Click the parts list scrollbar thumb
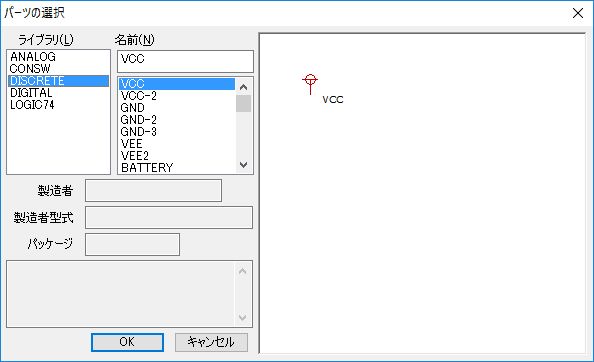 [244, 103]
